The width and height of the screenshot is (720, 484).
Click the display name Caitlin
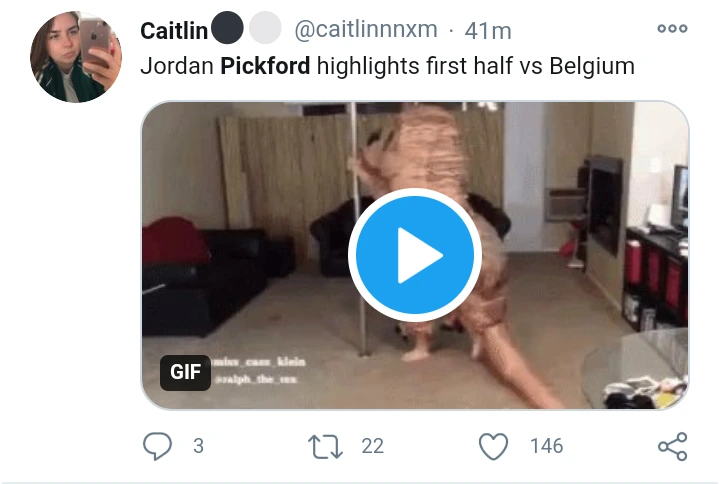pyautogui.click(x=174, y=31)
